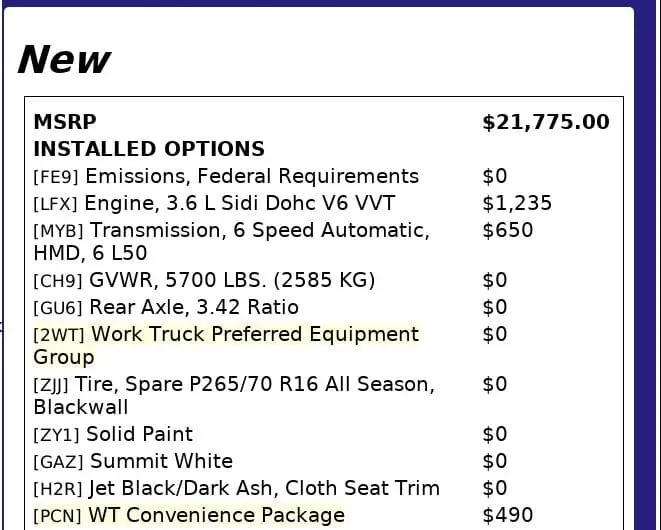
Task: Click the $1,235 engine price
Action: 517,203
